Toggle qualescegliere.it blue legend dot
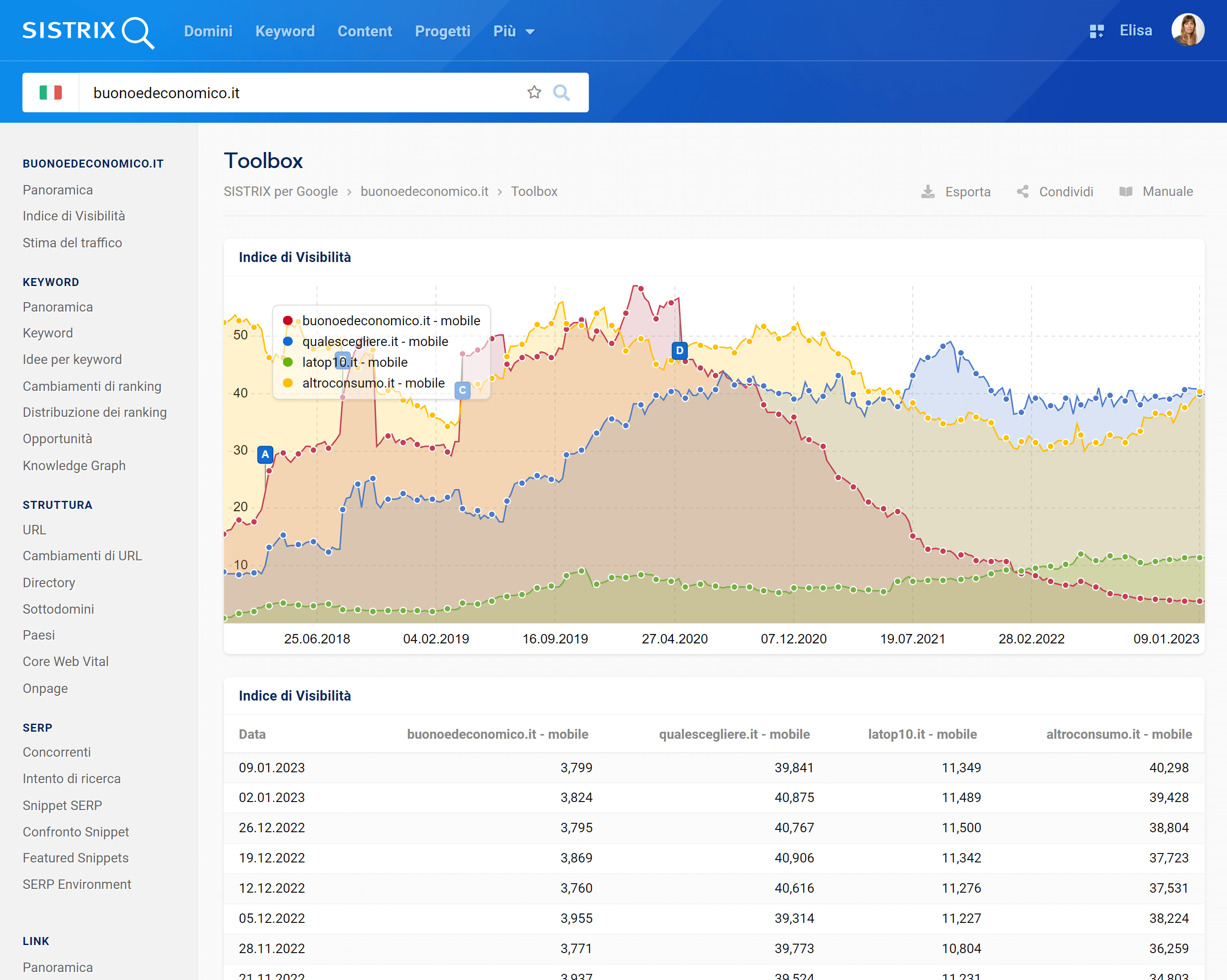Screen dimensions: 1227x980 point(288,342)
